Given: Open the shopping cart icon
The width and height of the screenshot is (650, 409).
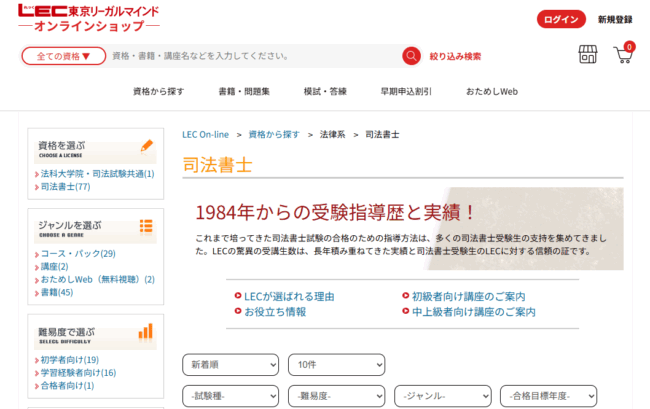Looking at the screenshot, I should coord(624,53).
